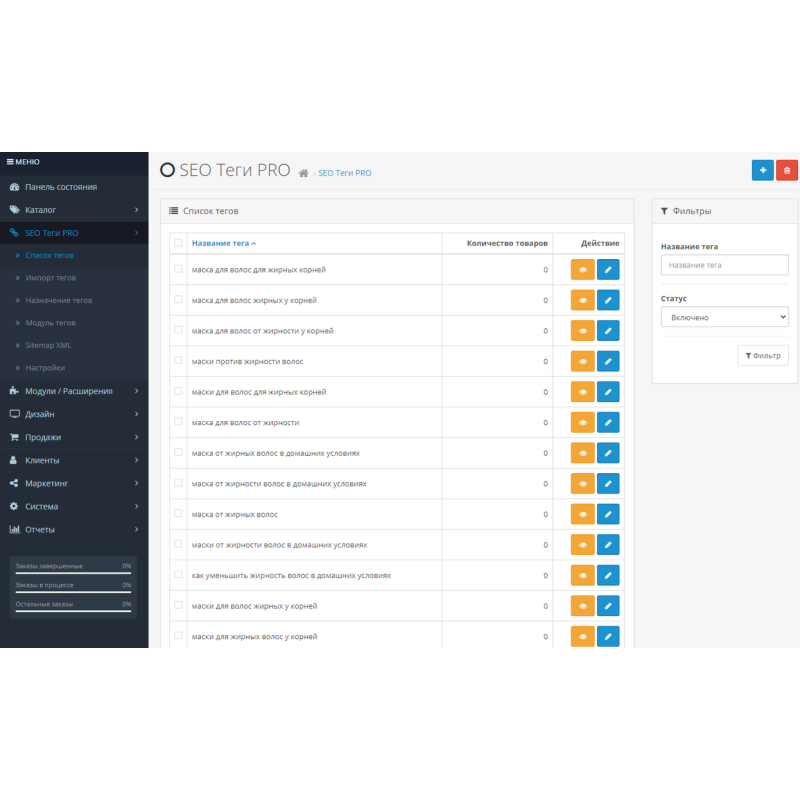Click the red trash delete button
800x800 pixels.
(x=787, y=171)
